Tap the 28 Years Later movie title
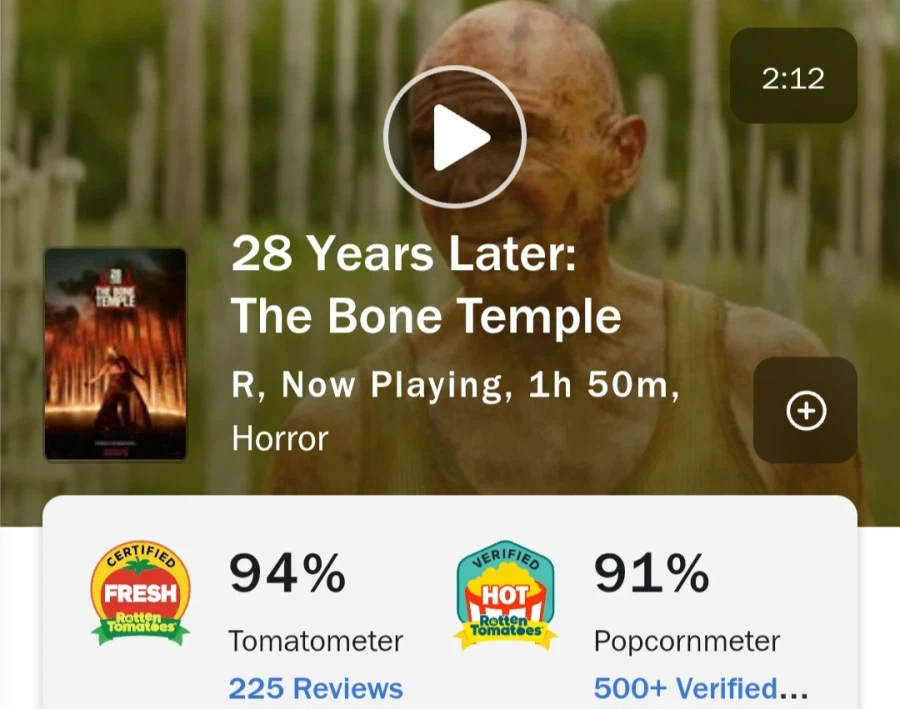The width and height of the screenshot is (900, 709). point(404,254)
